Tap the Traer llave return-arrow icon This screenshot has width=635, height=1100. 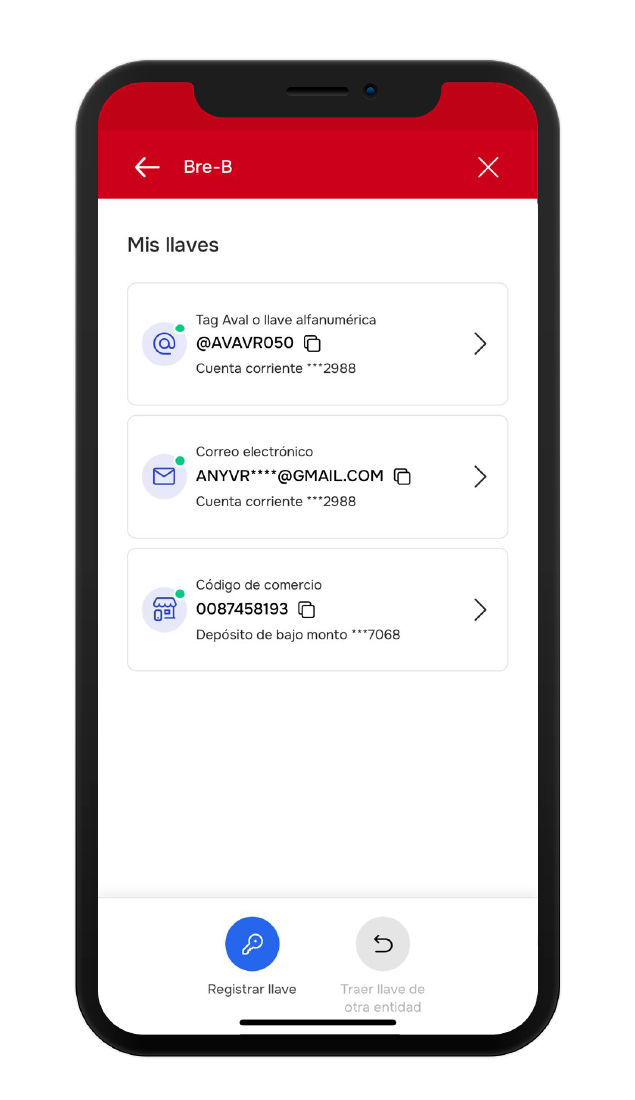[x=383, y=944]
